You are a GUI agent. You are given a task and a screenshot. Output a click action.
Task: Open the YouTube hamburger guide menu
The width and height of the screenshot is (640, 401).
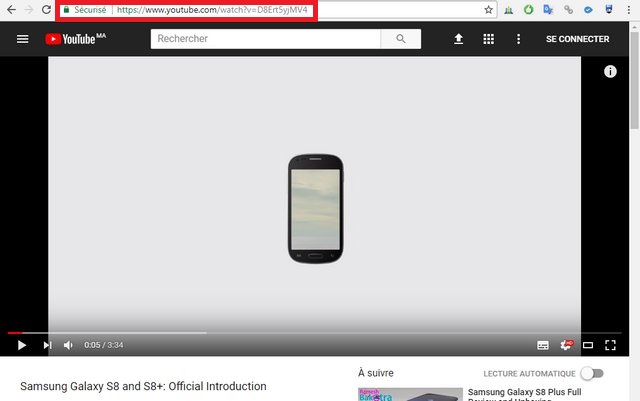point(22,39)
